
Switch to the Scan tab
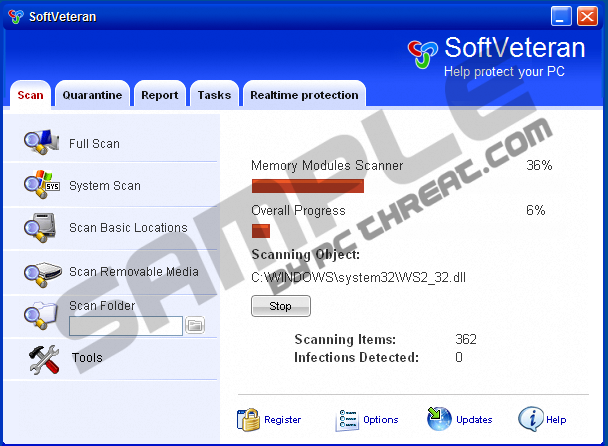pos(30,95)
